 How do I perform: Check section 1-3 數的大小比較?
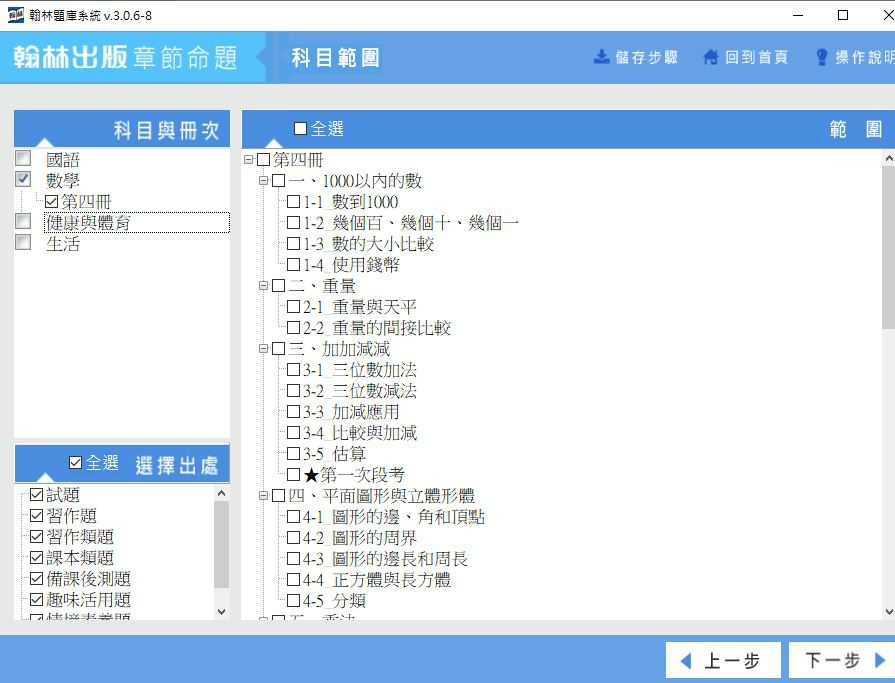click(x=293, y=244)
